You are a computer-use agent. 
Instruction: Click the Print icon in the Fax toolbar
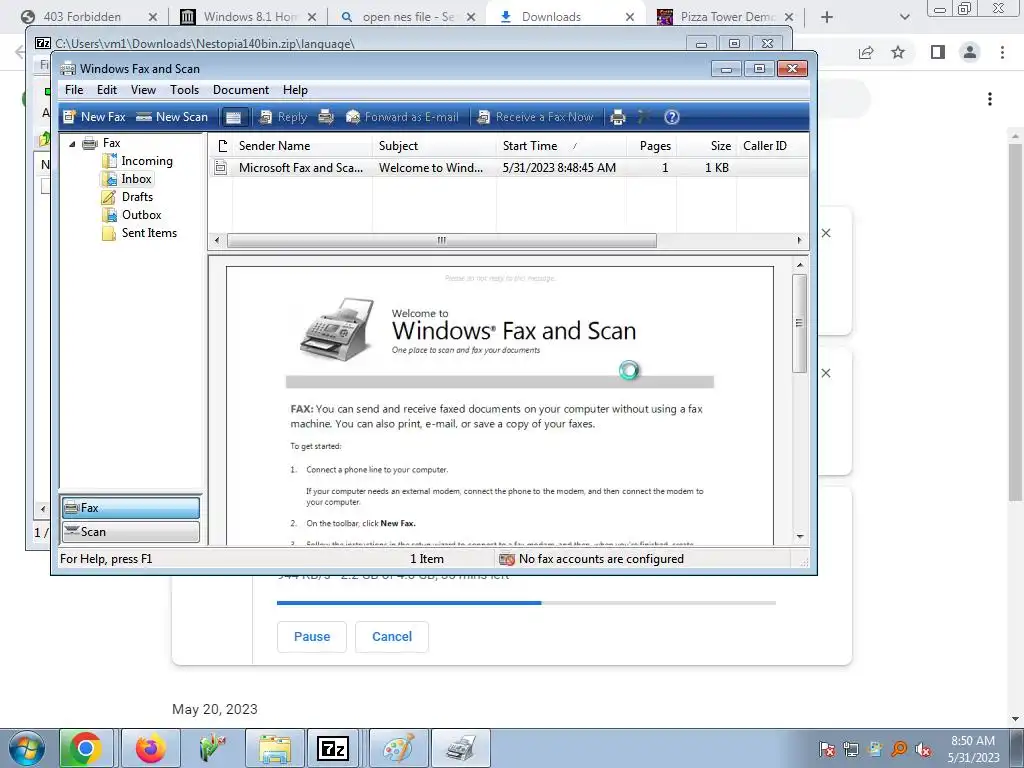(x=617, y=117)
